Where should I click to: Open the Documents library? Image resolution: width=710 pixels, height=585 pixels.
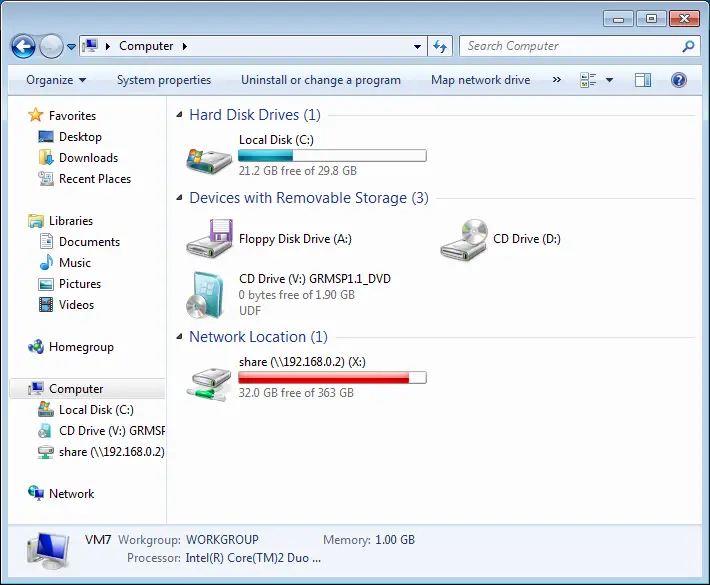[89, 242]
